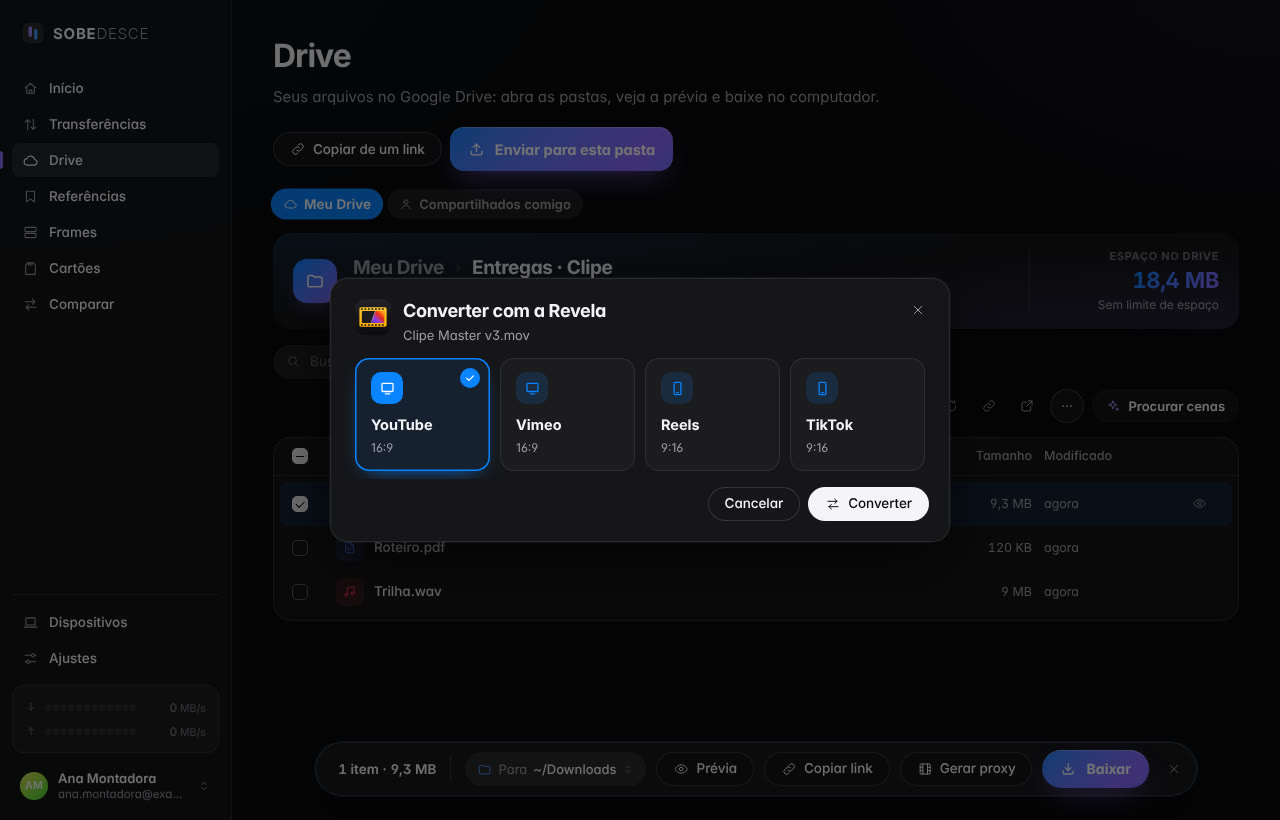Select the TikTok 9:16 preset
Image resolution: width=1280 pixels, height=820 pixels.
(857, 414)
